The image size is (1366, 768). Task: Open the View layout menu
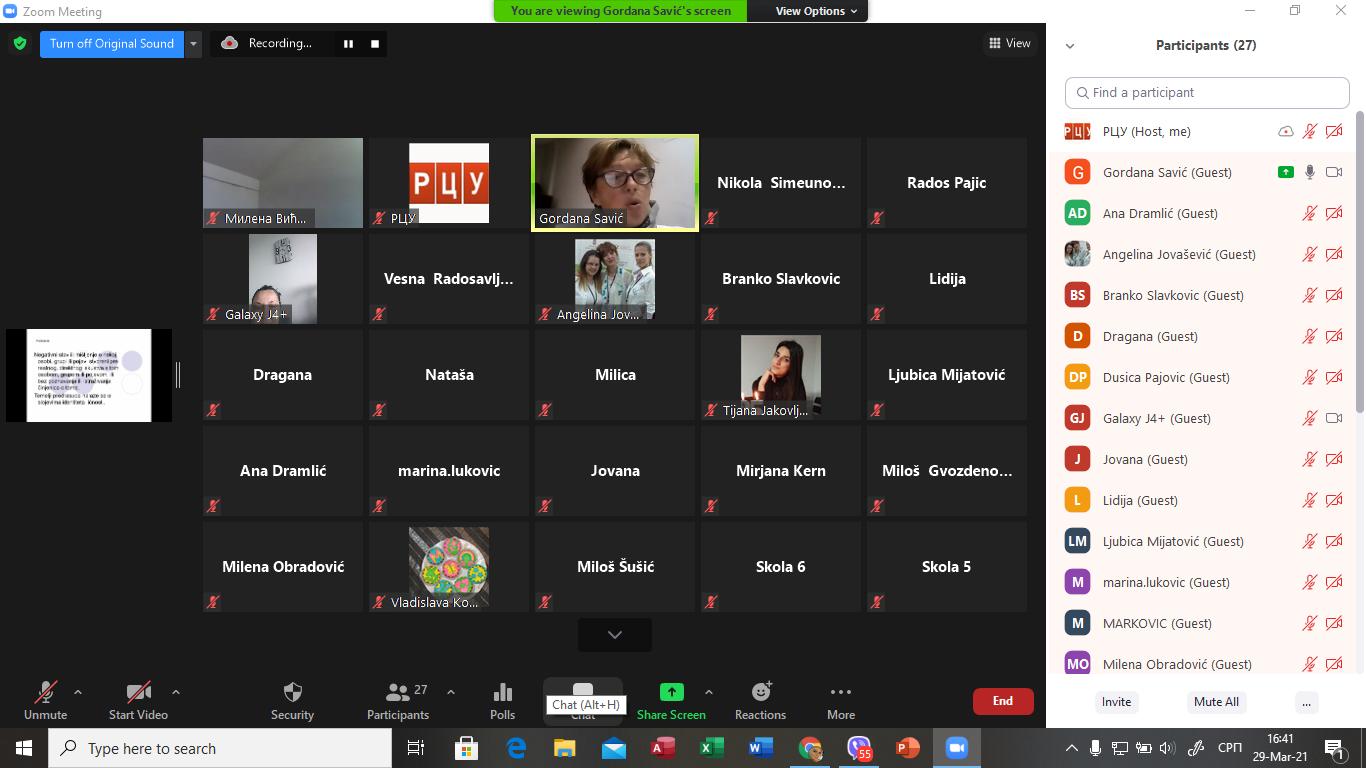[x=1009, y=43]
